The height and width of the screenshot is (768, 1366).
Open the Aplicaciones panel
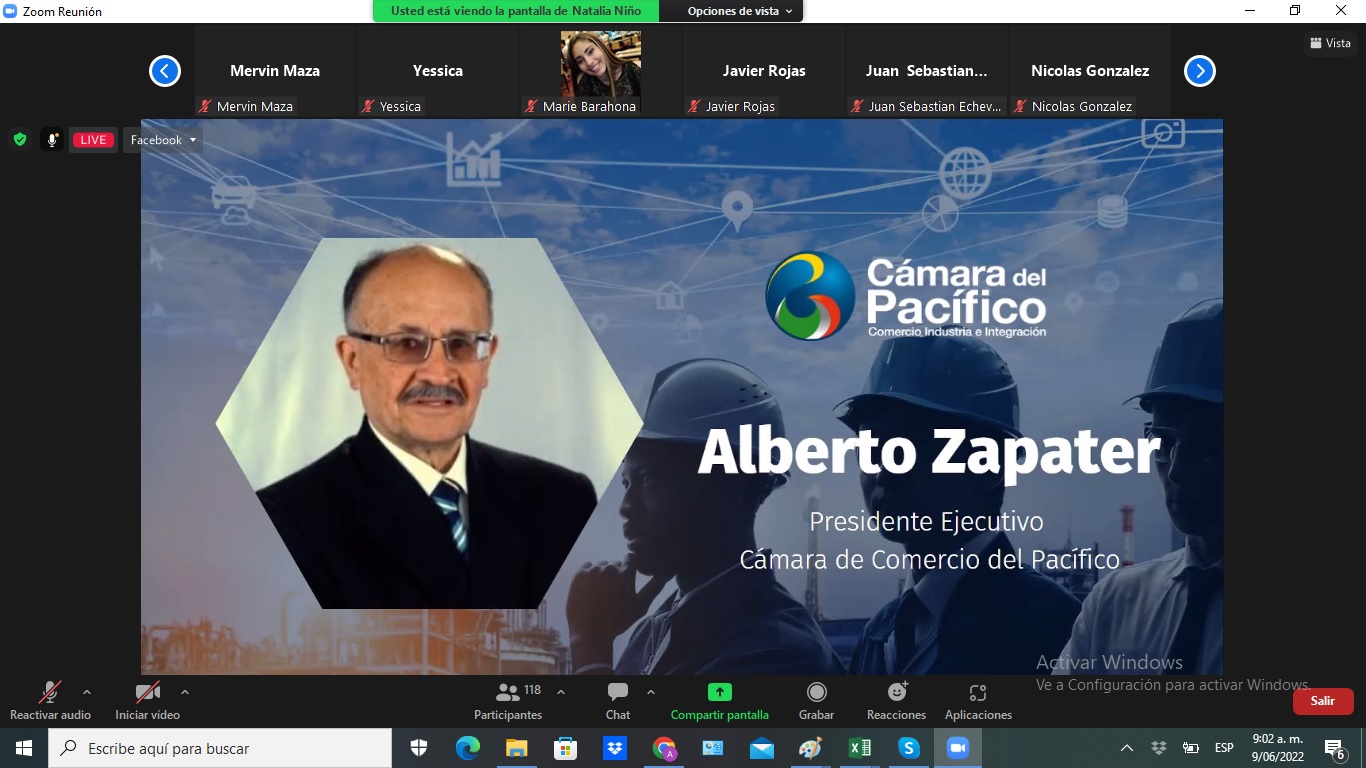click(x=978, y=700)
